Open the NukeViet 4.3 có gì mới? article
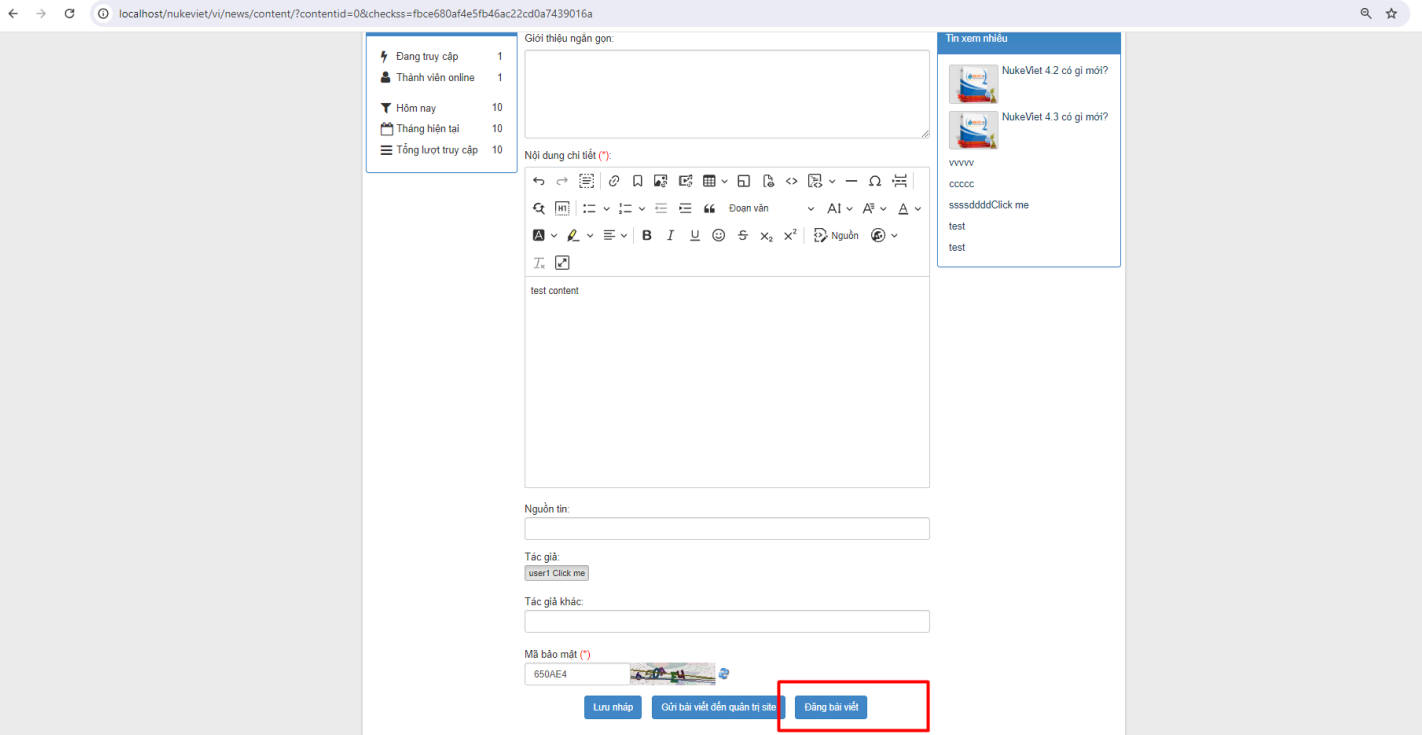Viewport: 1422px width, 735px height. (x=1055, y=117)
